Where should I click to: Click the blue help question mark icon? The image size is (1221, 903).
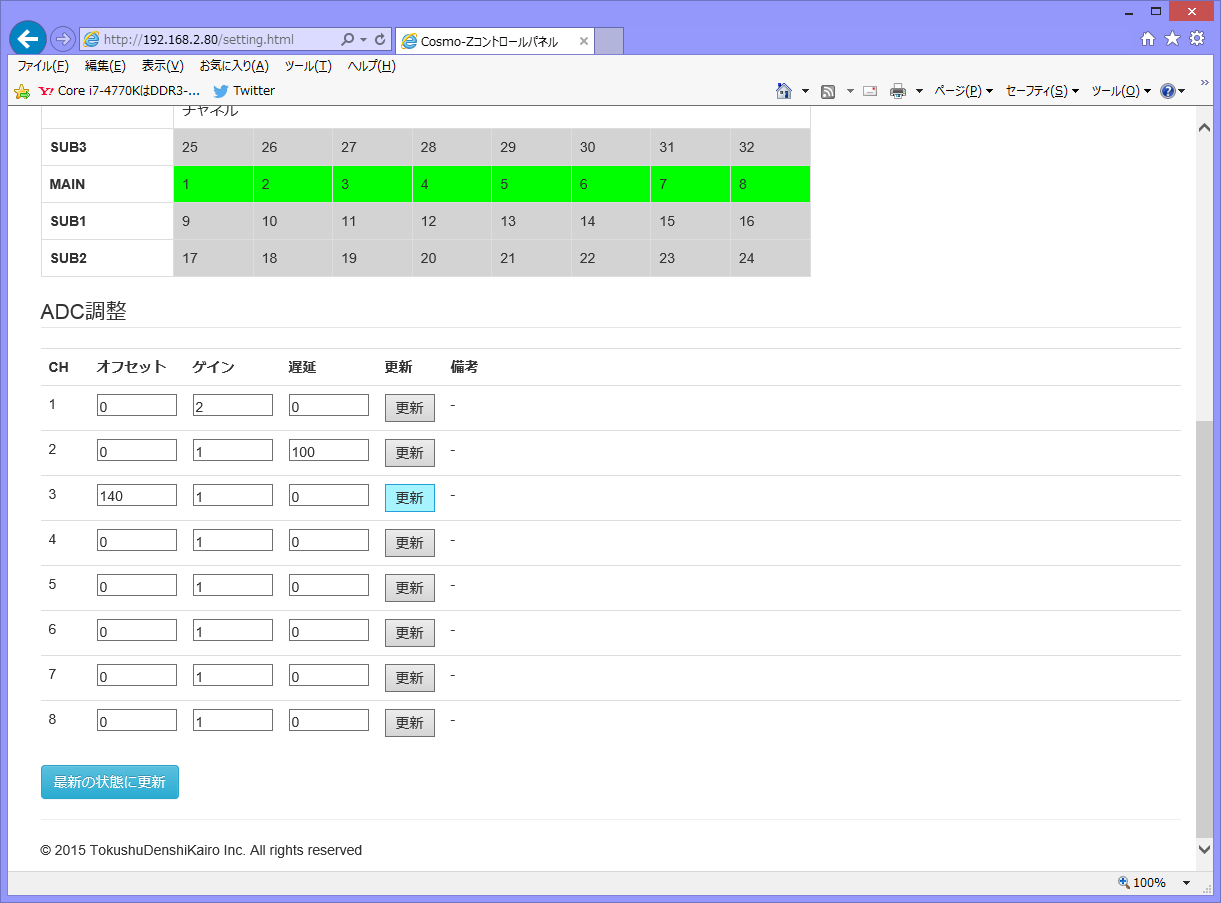pos(1167,91)
